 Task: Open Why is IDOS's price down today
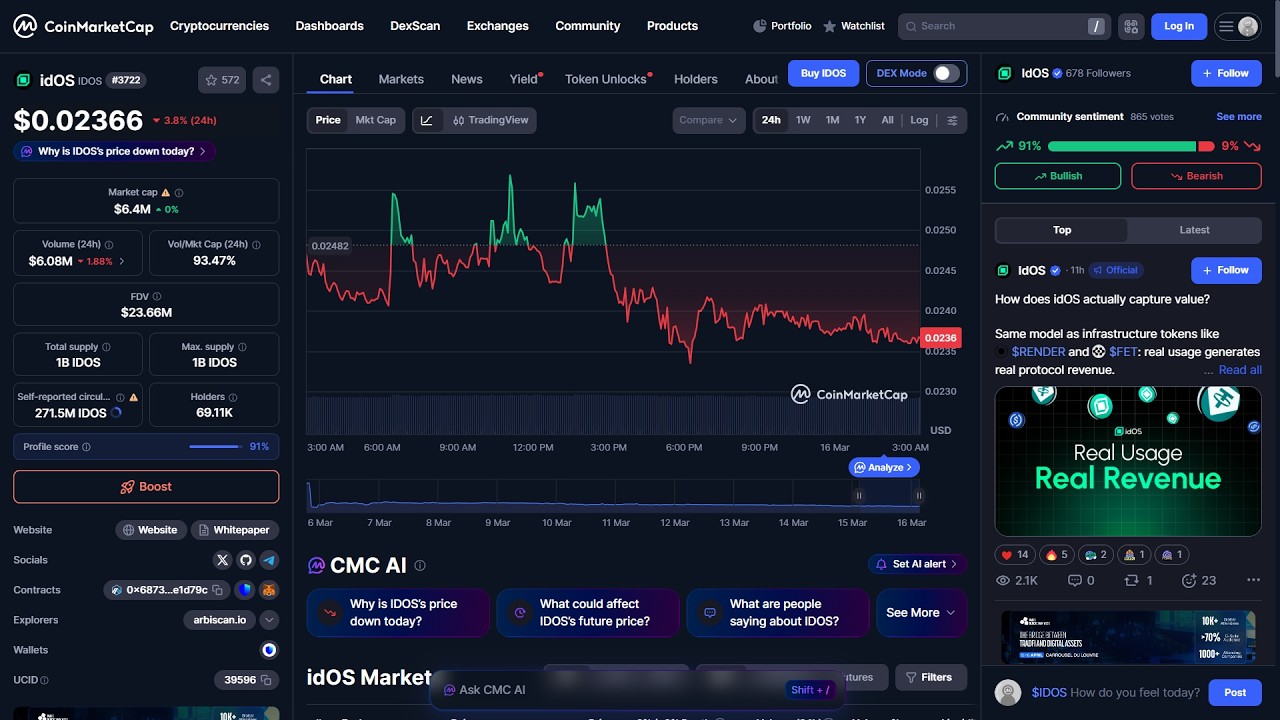(x=114, y=152)
